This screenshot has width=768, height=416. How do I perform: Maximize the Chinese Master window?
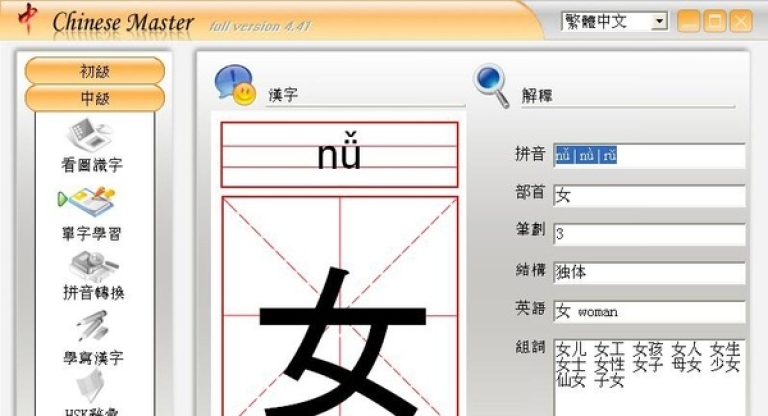[x=715, y=22]
